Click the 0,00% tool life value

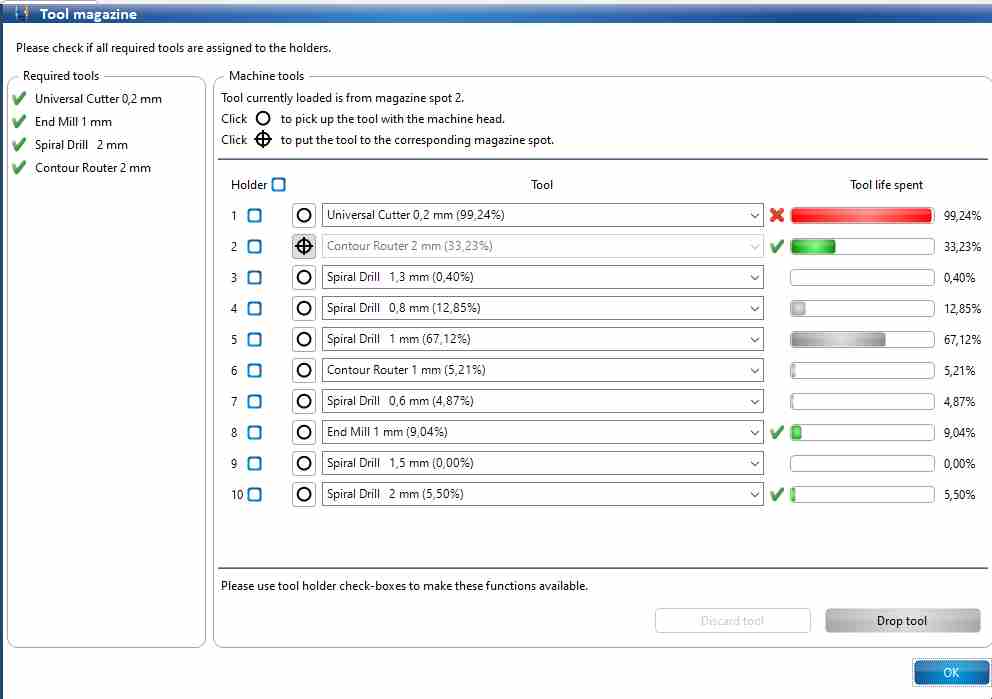pos(959,464)
